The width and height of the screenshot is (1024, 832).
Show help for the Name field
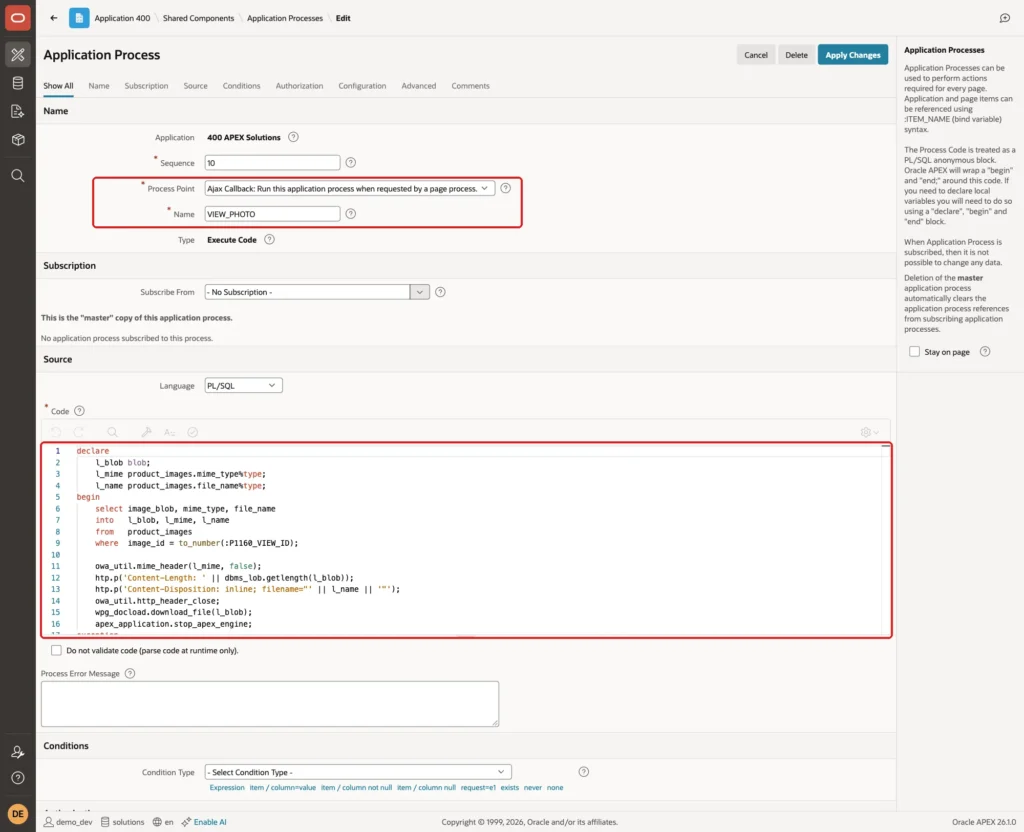pyautogui.click(x=351, y=214)
